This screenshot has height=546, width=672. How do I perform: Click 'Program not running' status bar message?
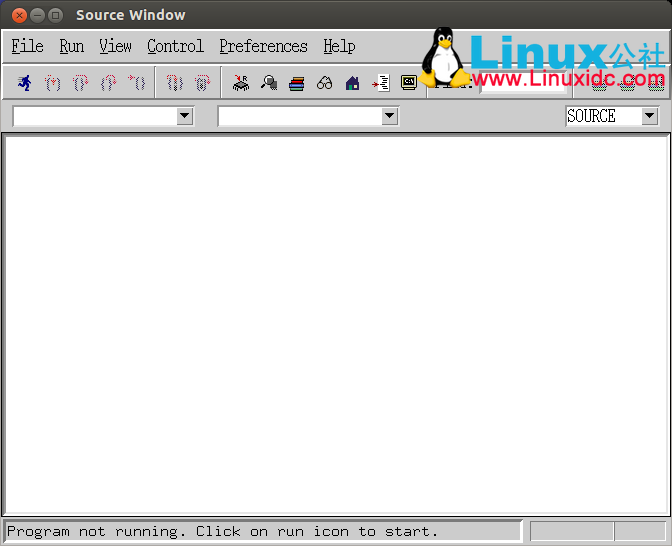tap(222, 531)
